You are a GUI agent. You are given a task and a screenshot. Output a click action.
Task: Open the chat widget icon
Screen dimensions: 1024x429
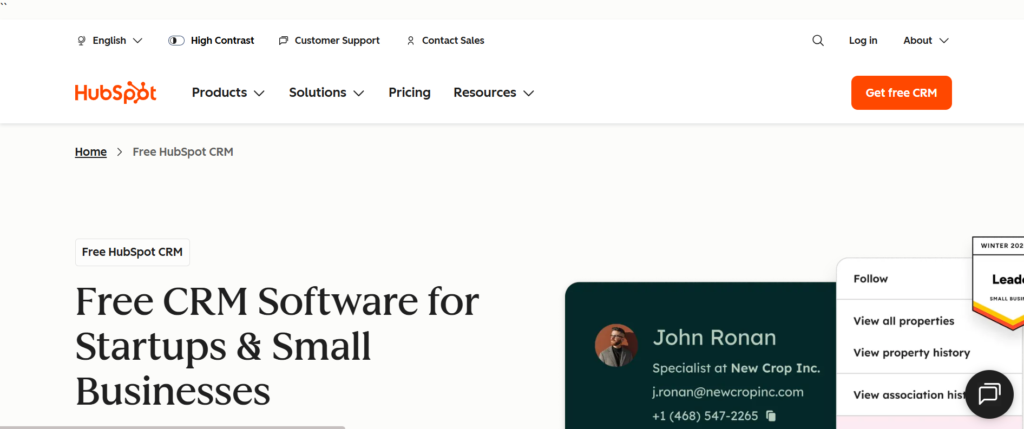point(989,393)
